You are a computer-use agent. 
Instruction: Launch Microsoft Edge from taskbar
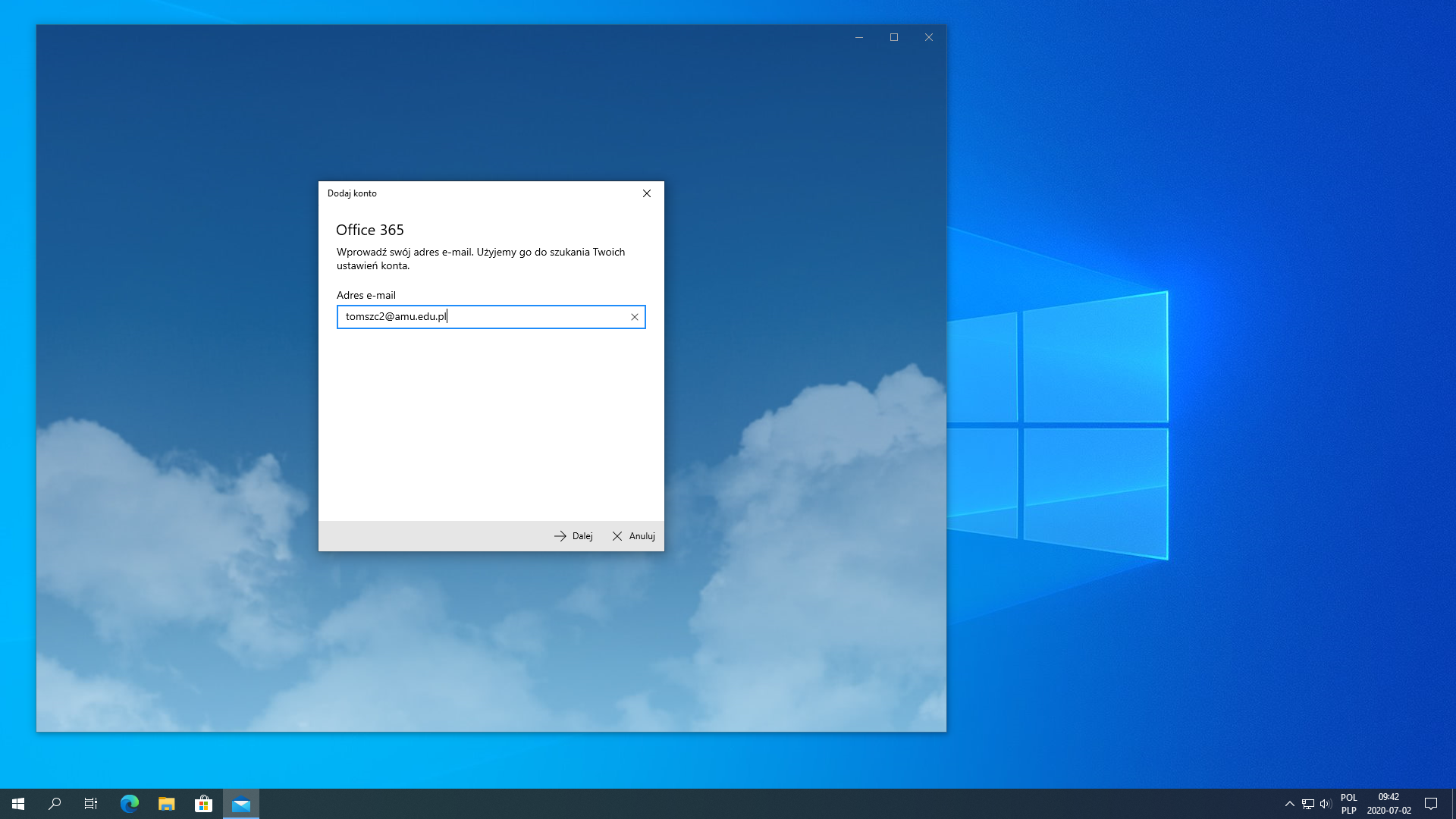coord(130,804)
